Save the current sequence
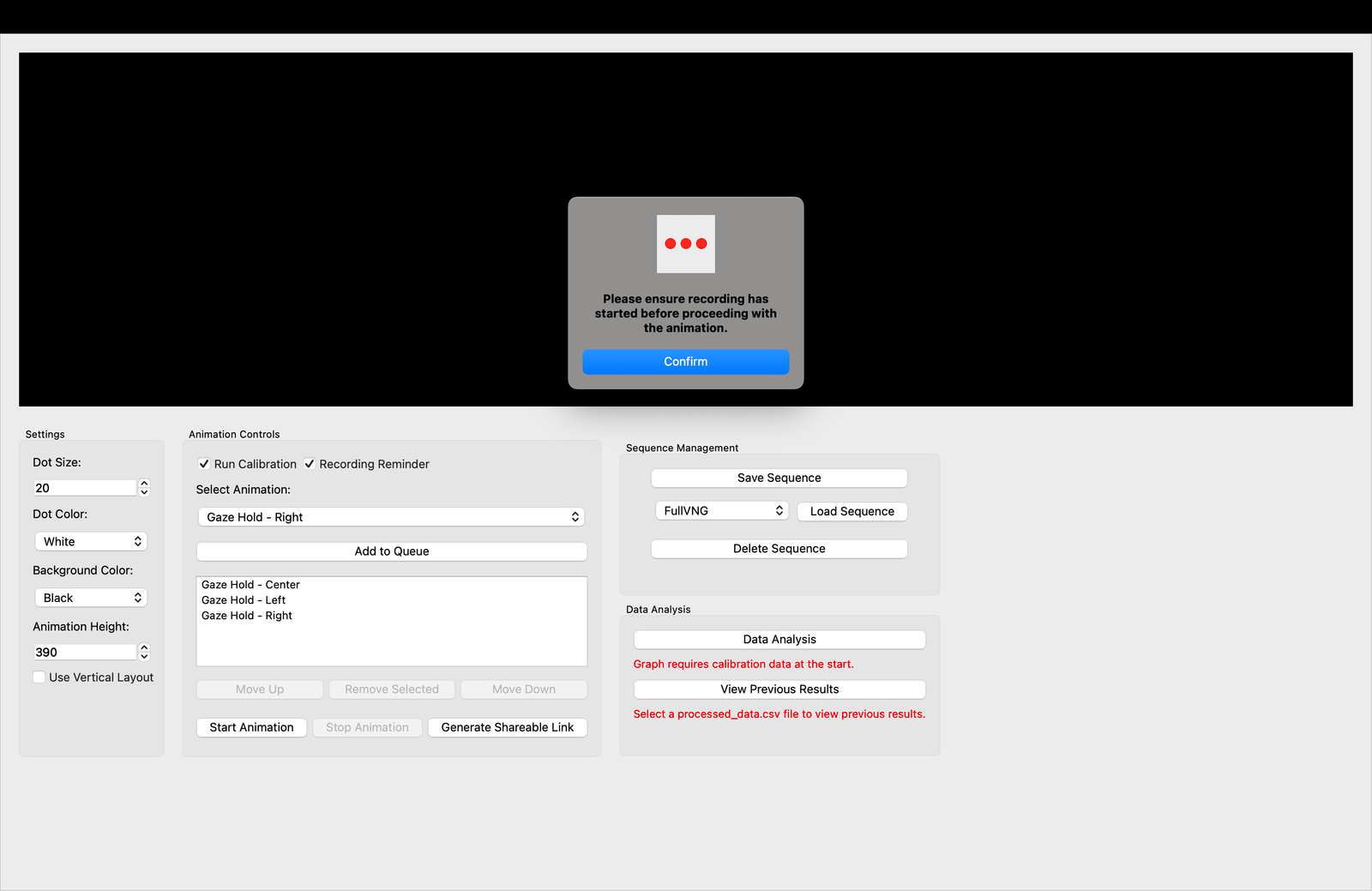The image size is (1372, 891). click(x=778, y=478)
